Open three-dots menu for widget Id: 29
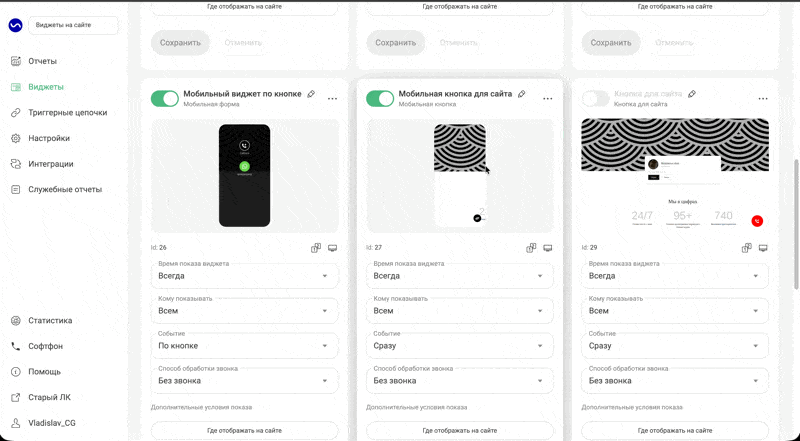This screenshot has width=800, height=441. (x=763, y=99)
